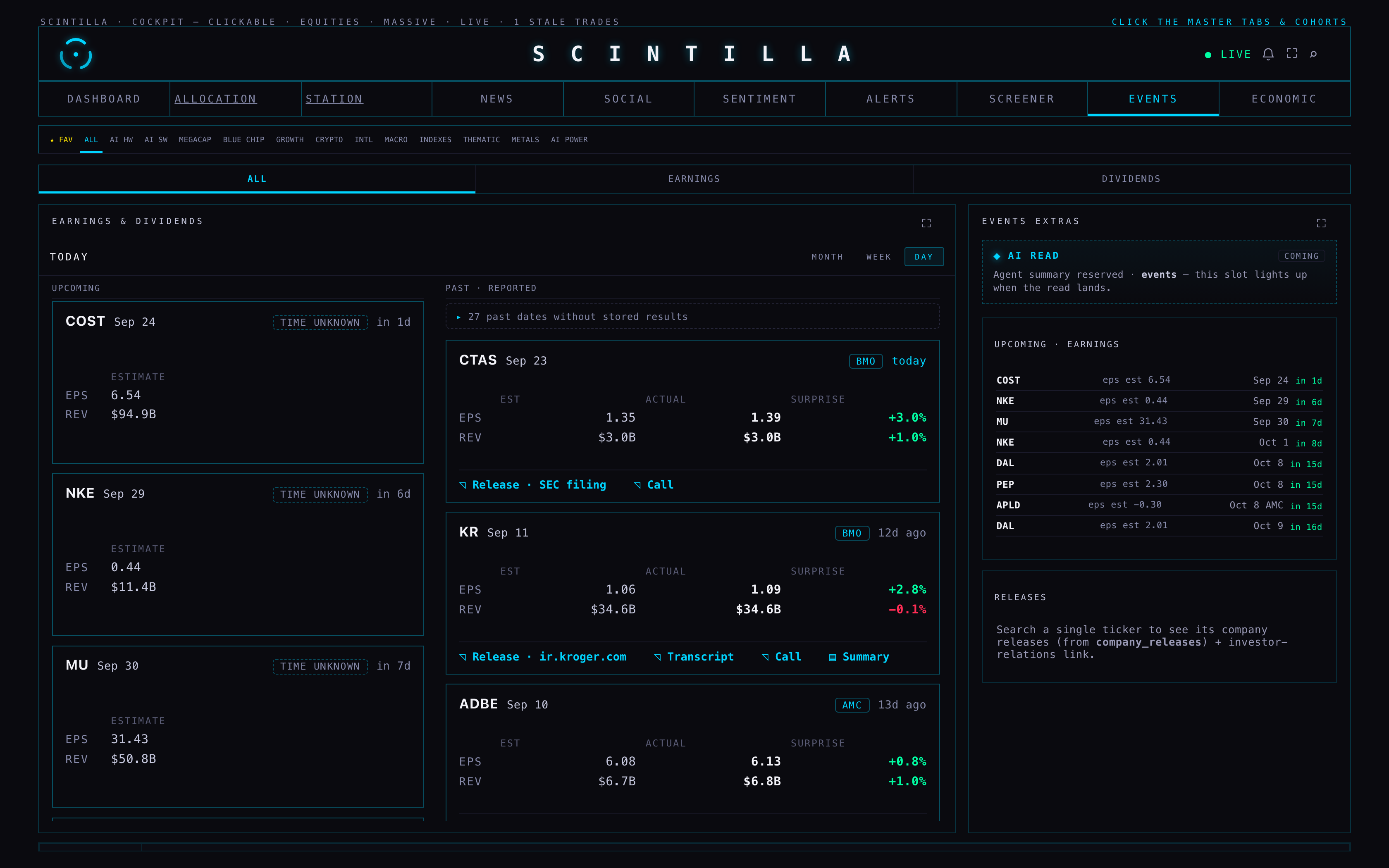Expand the Events Extras panel icon

[1321, 223]
